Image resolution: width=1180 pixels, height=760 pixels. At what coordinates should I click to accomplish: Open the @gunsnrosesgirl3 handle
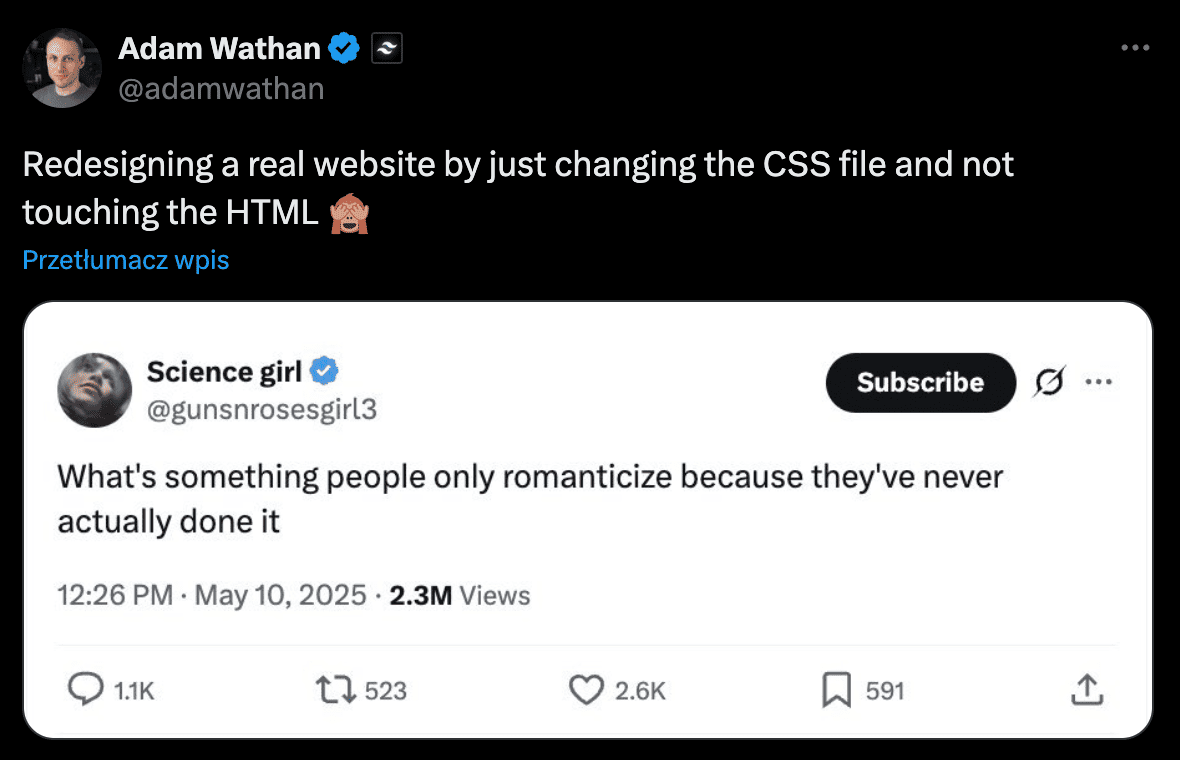(262, 409)
